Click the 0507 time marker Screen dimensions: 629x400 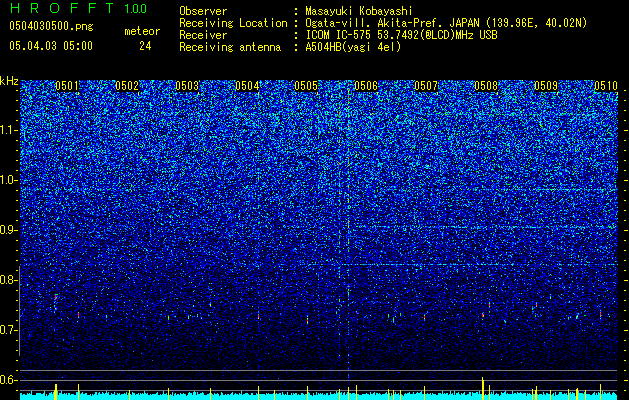(426, 86)
